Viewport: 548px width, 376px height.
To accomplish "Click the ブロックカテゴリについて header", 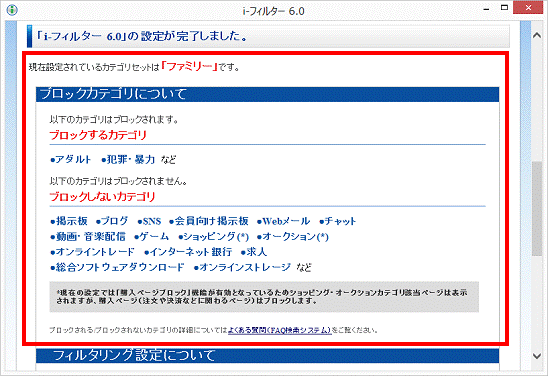I will click(x=267, y=94).
